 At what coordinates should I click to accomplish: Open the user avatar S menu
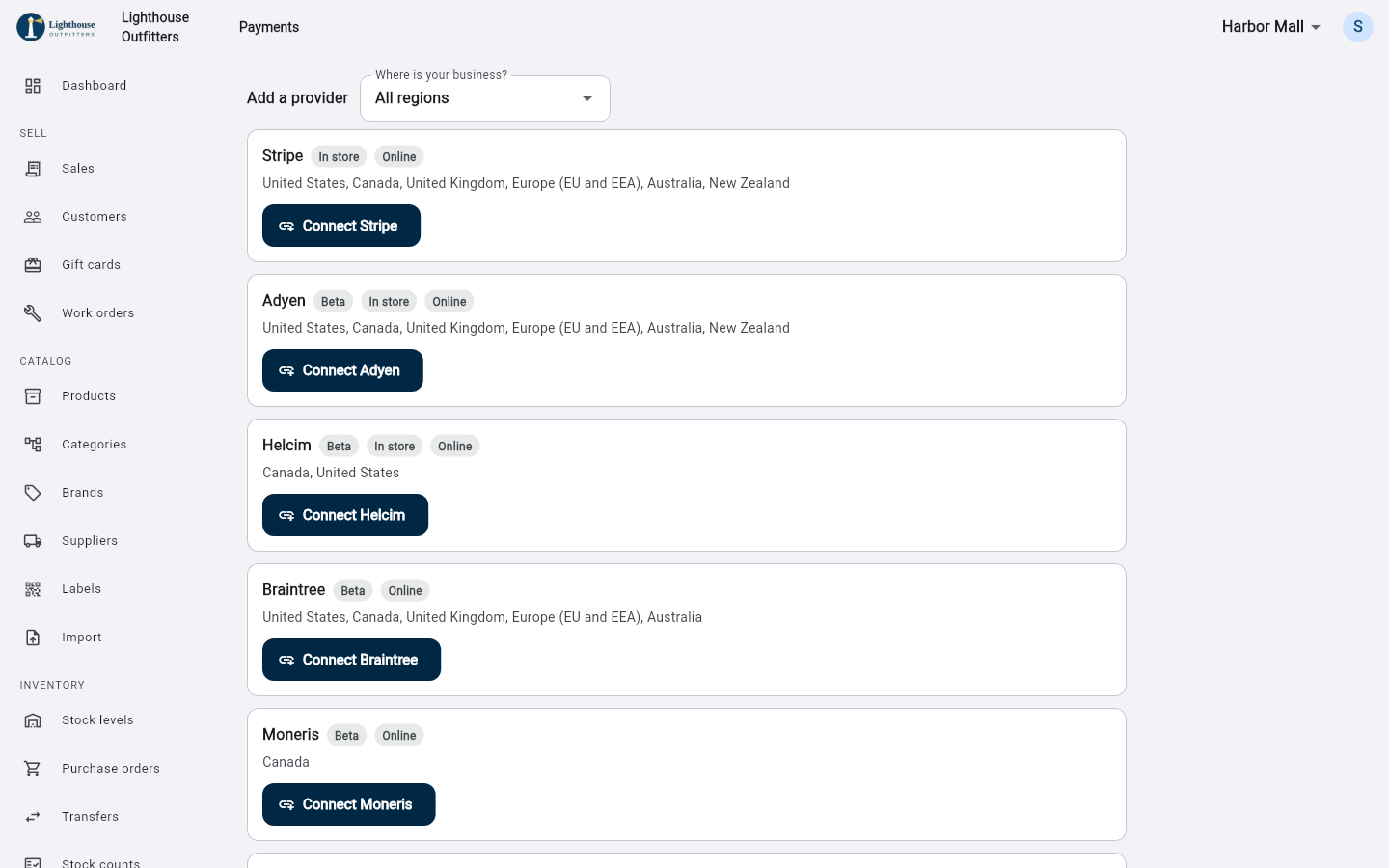[1358, 27]
